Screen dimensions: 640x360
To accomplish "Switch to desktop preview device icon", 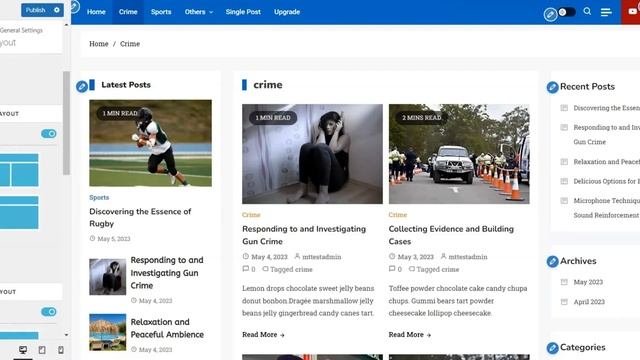I will click(x=23, y=350).
